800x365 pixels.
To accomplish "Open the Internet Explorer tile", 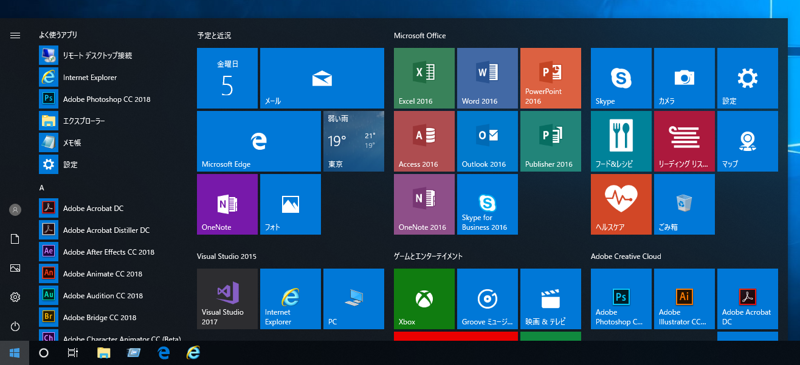I will coord(290,299).
